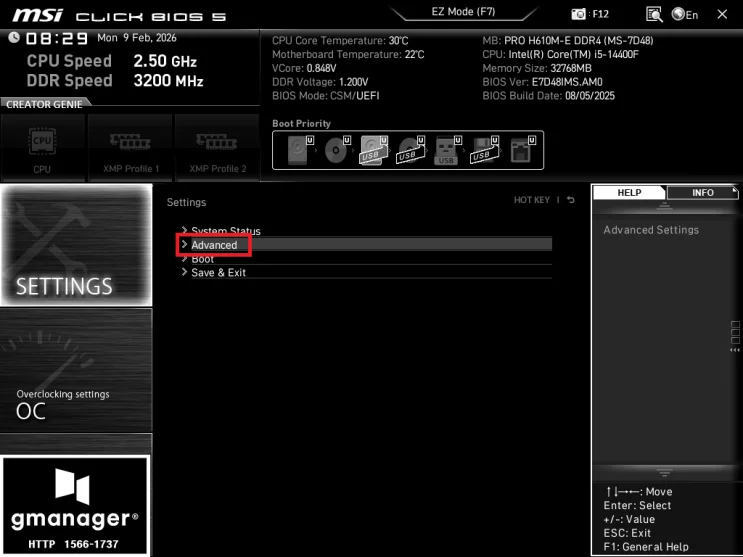Image resolution: width=743 pixels, height=557 pixels.
Task: Toggle Creator Genie CPU mode
Action: (x=43, y=148)
